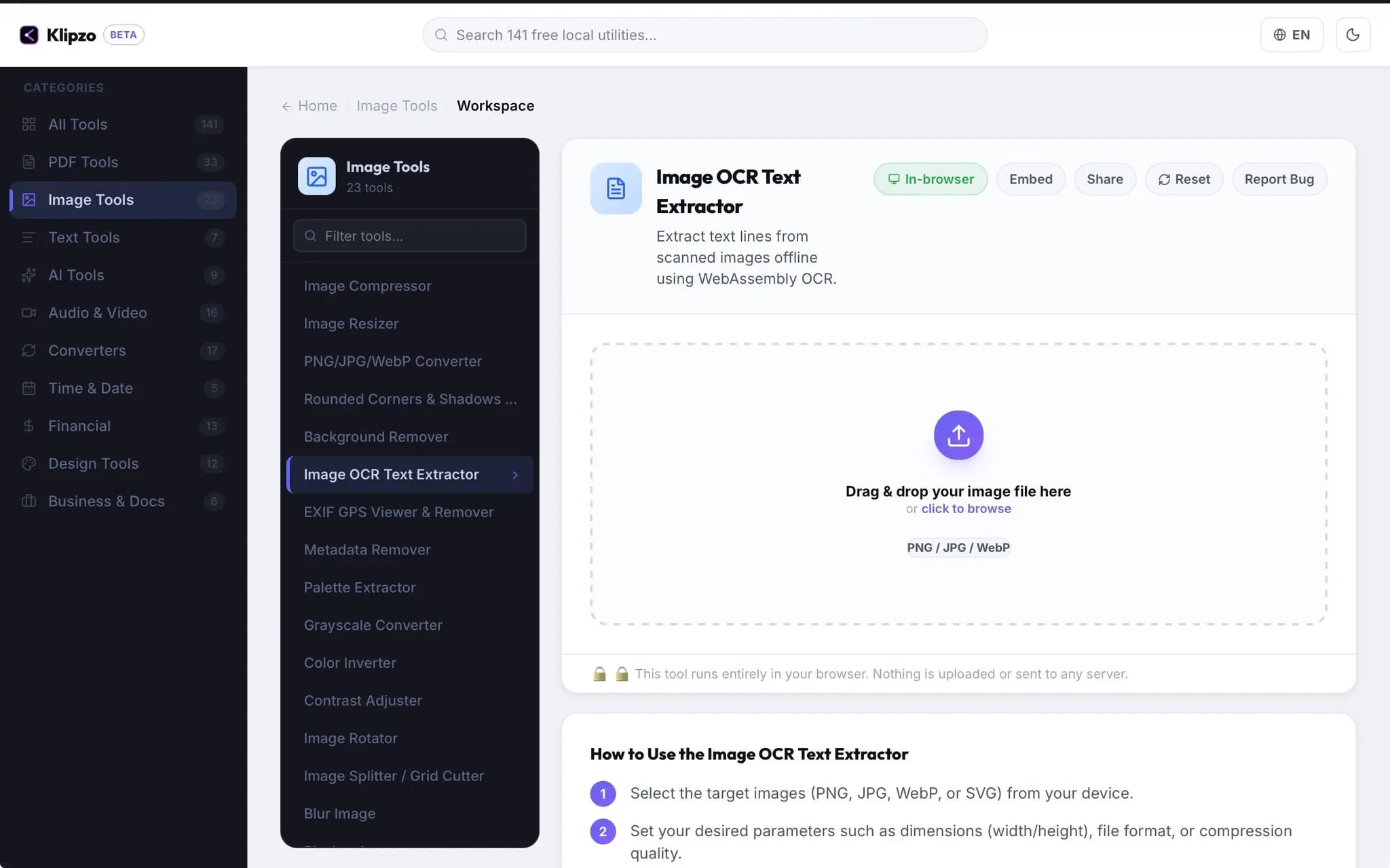Open the PDF Tools category
The height and width of the screenshot is (868, 1390).
(x=123, y=162)
